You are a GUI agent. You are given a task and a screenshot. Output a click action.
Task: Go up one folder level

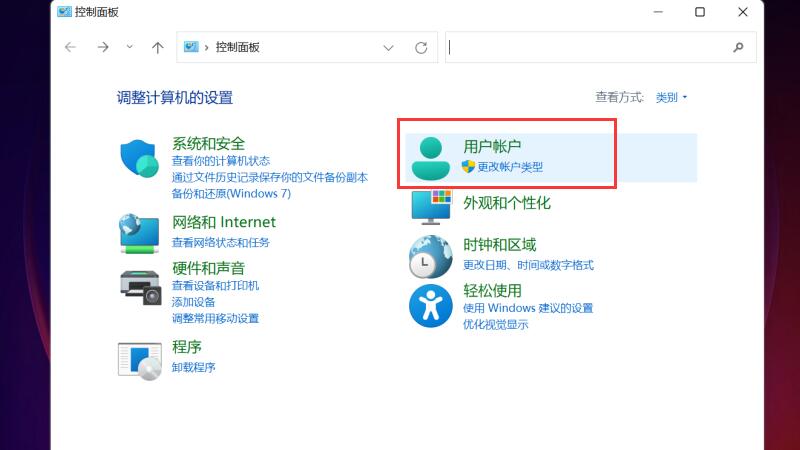(x=157, y=47)
